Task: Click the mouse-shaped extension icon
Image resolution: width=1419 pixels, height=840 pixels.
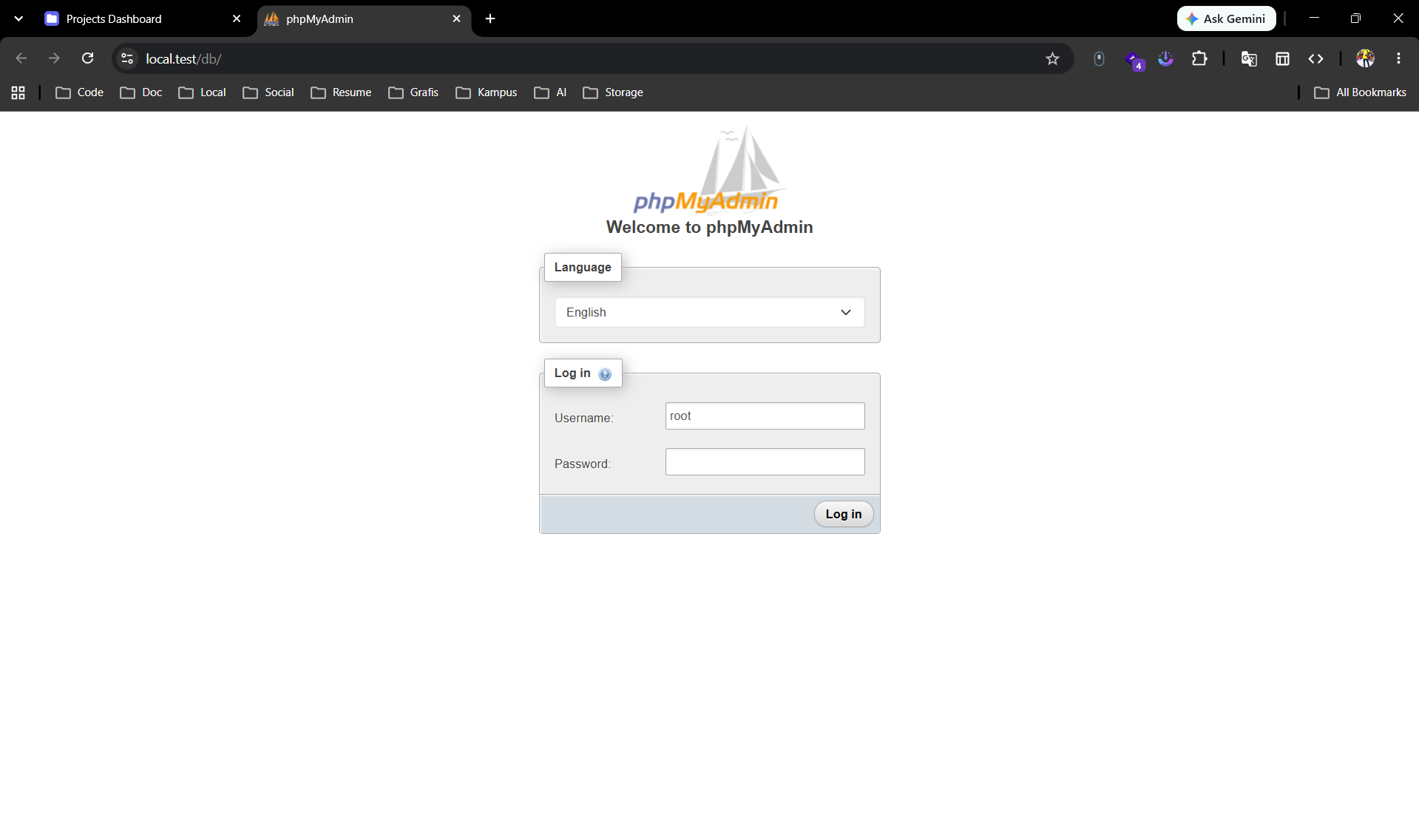Action: point(1099,58)
